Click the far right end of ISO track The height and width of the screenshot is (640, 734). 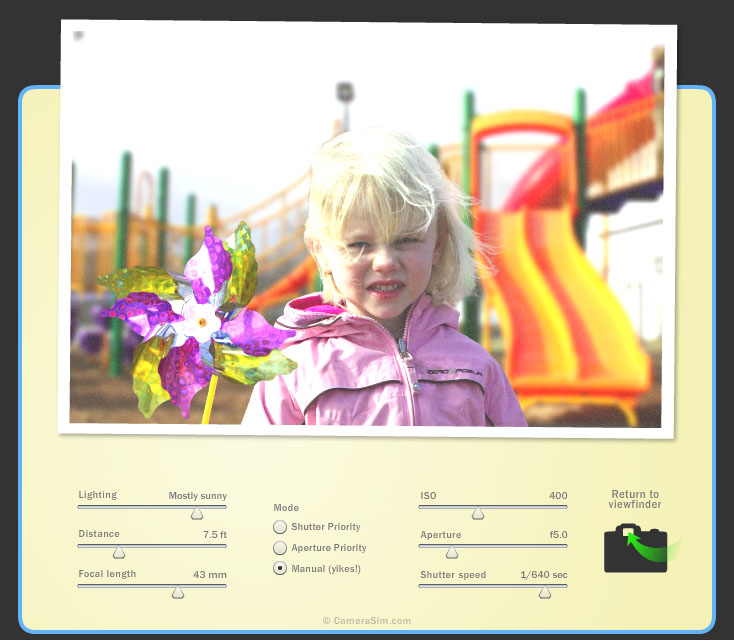(565, 507)
